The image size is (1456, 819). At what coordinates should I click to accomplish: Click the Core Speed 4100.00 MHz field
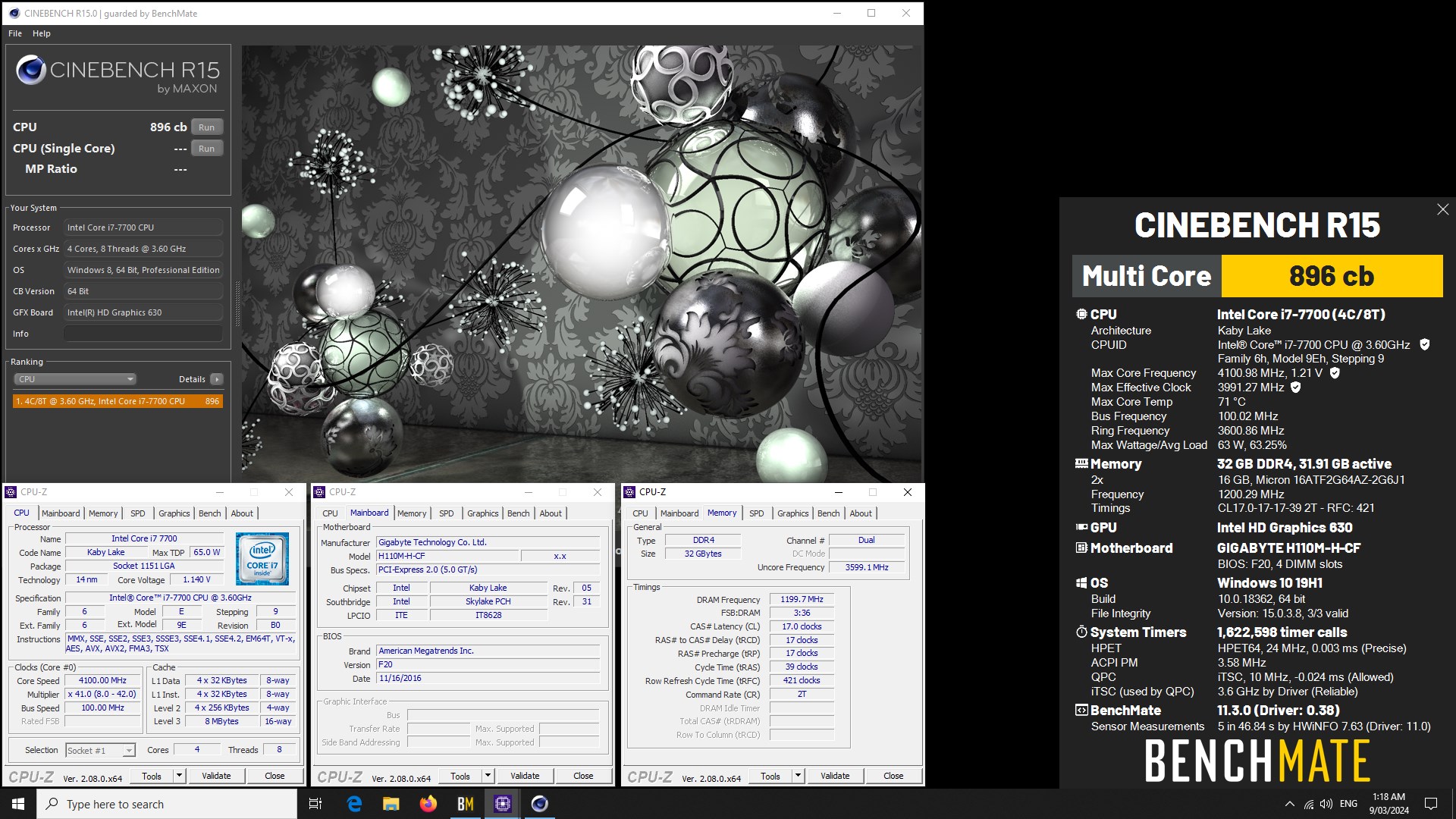coord(103,681)
